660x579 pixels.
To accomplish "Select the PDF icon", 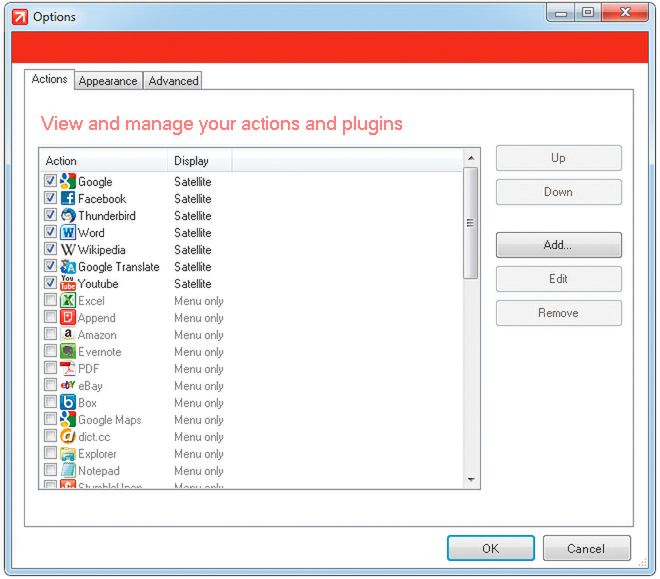I will pos(68,369).
